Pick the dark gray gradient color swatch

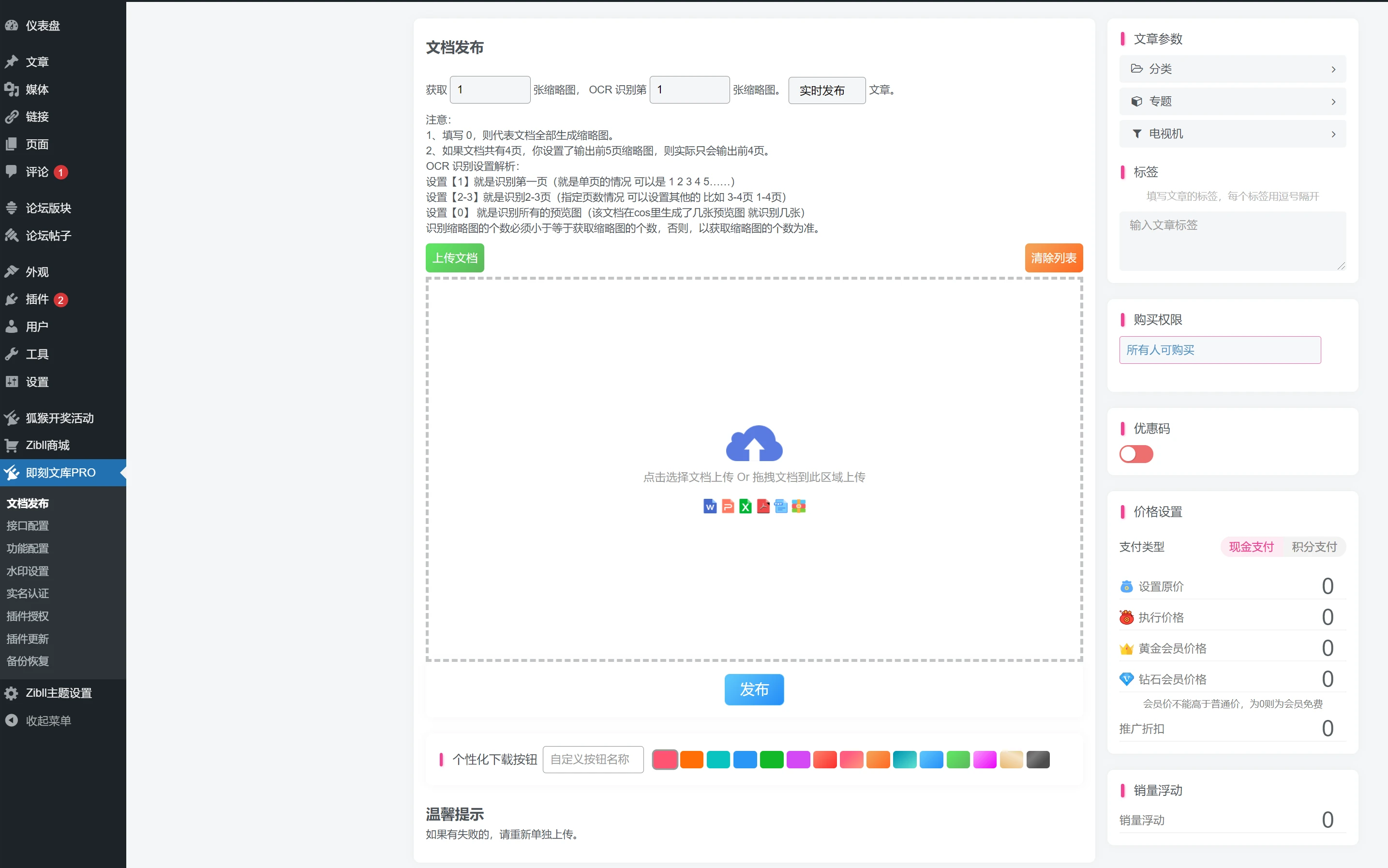pos(1038,760)
